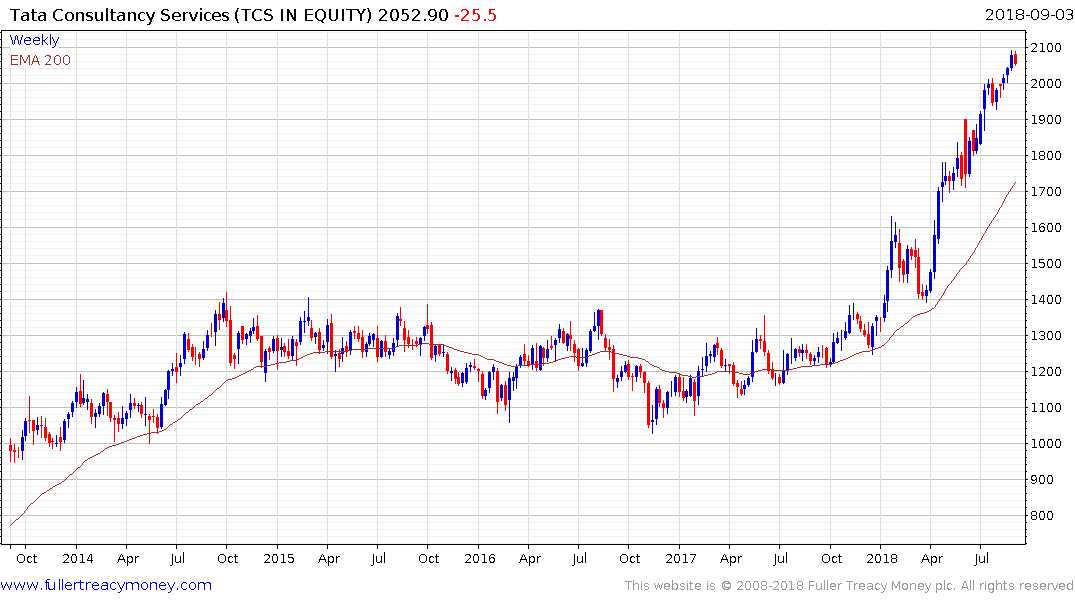Click the 1100 price axis label
Image resolution: width=1075 pixels, height=600 pixels.
tap(1046, 407)
